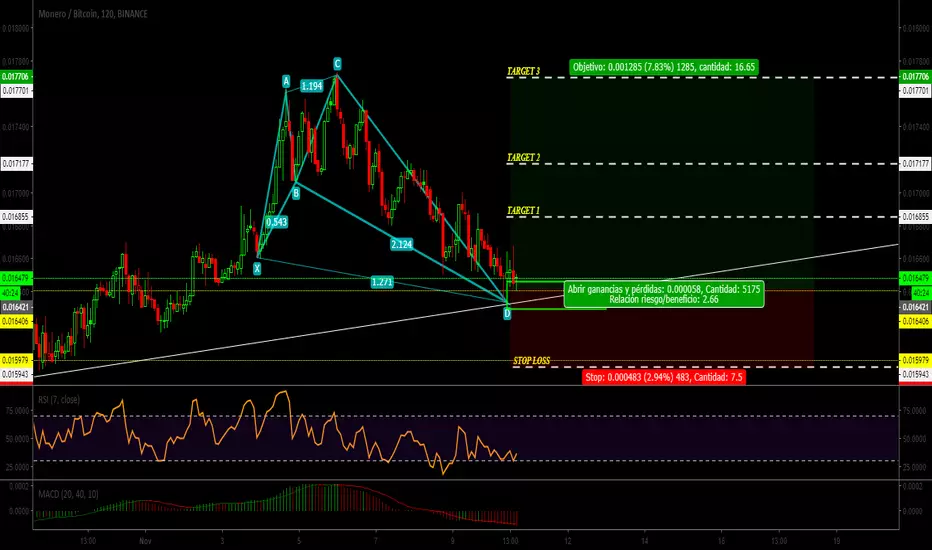
Task: Select the harmonic pattern point labeled B
Action: pyautogui.click(x=296, y=193)
